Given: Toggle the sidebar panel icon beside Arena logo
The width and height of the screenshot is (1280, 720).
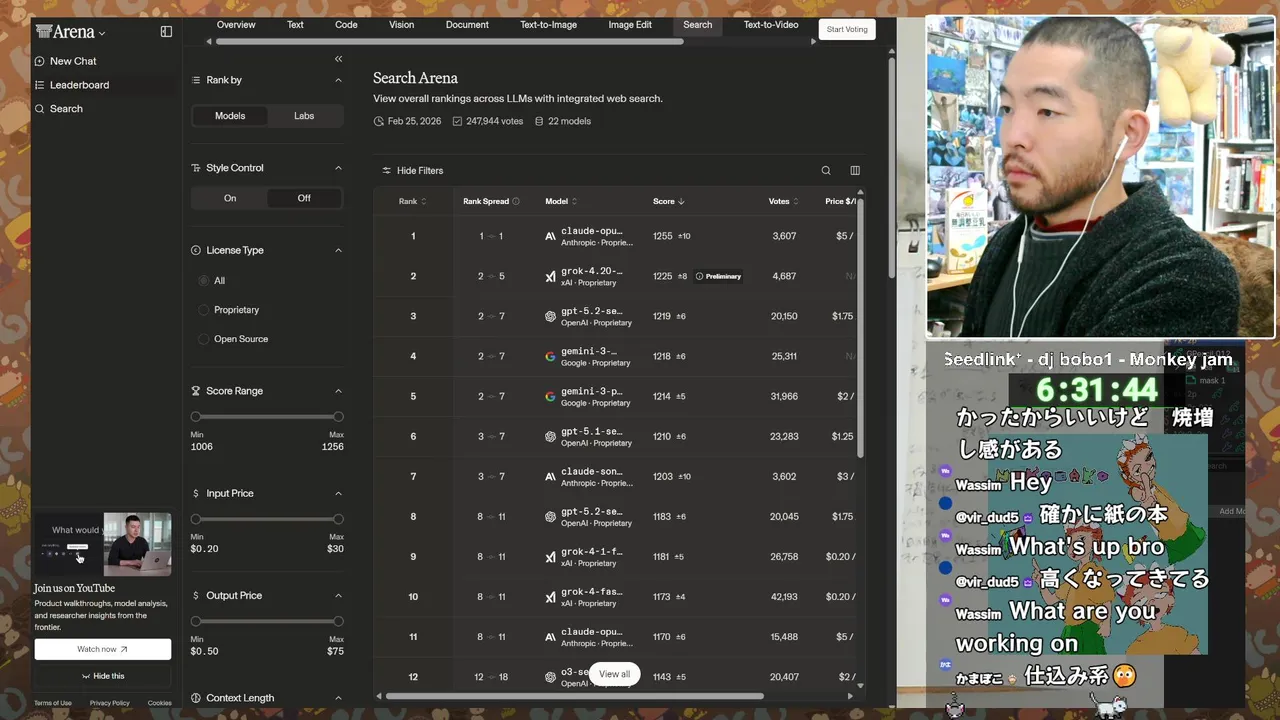Looking at the screenshot, I should pos(166,32).
